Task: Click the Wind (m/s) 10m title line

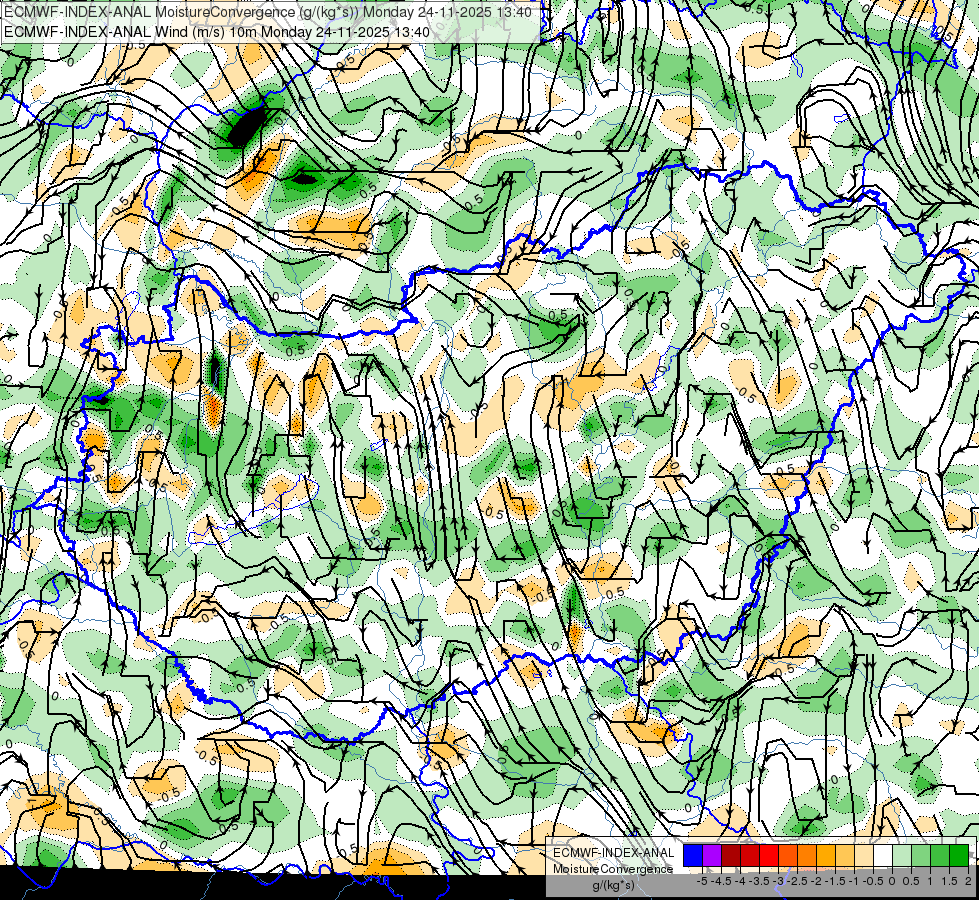Action: [217, 32]
